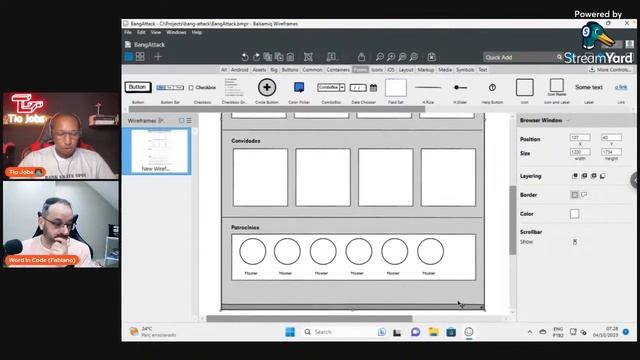Screen dimensions: 640x360
Task: Pick the Button control in library
Action: pyautogui.click(x=138, y=87)
